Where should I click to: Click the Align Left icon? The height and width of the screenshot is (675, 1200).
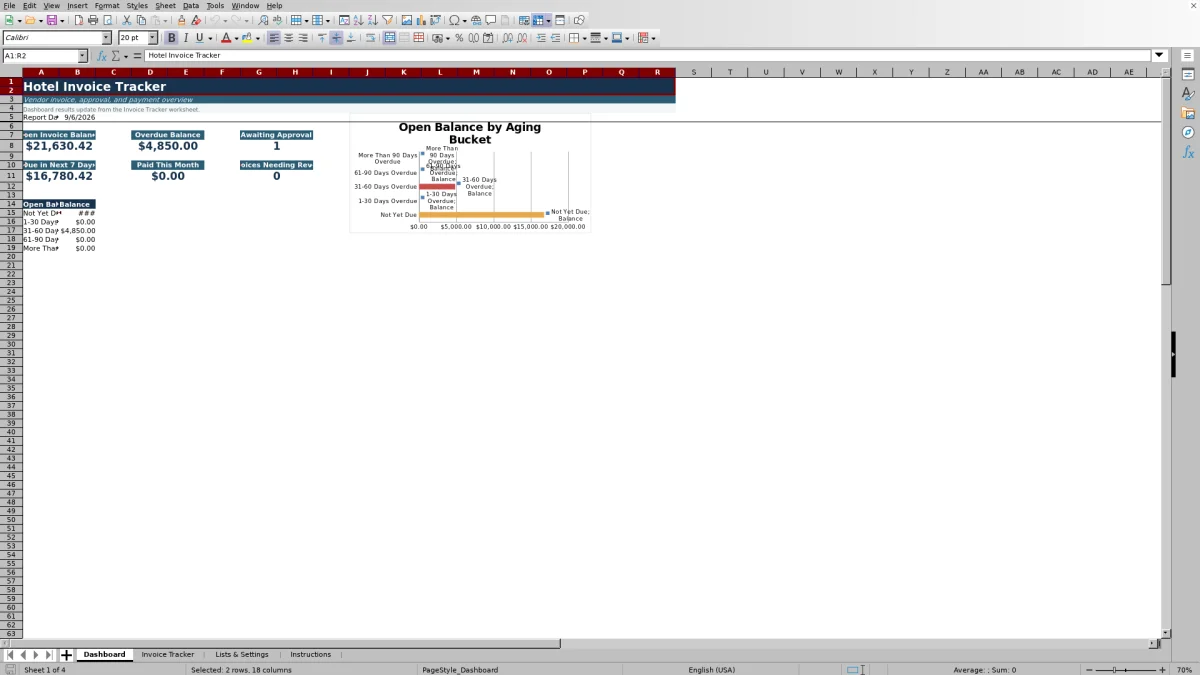(274, 38)
